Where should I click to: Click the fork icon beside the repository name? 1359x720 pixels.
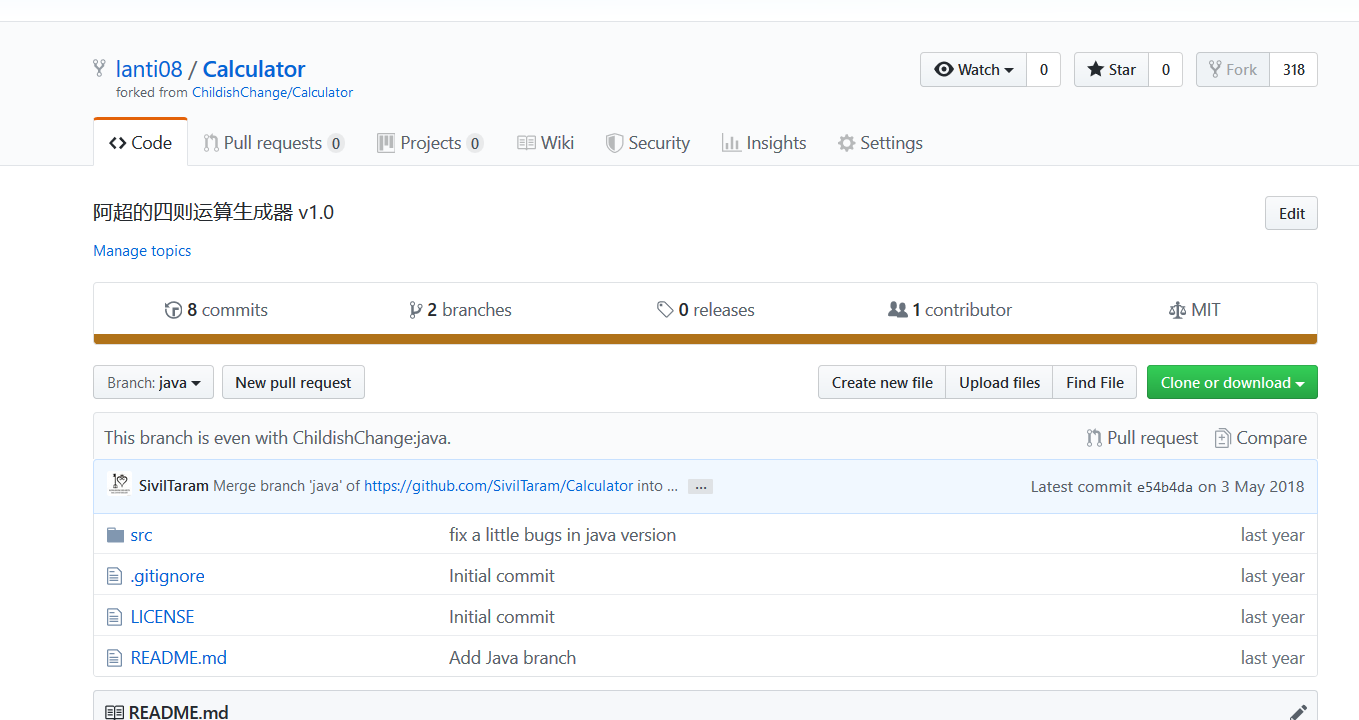click(x=99, y=68)
